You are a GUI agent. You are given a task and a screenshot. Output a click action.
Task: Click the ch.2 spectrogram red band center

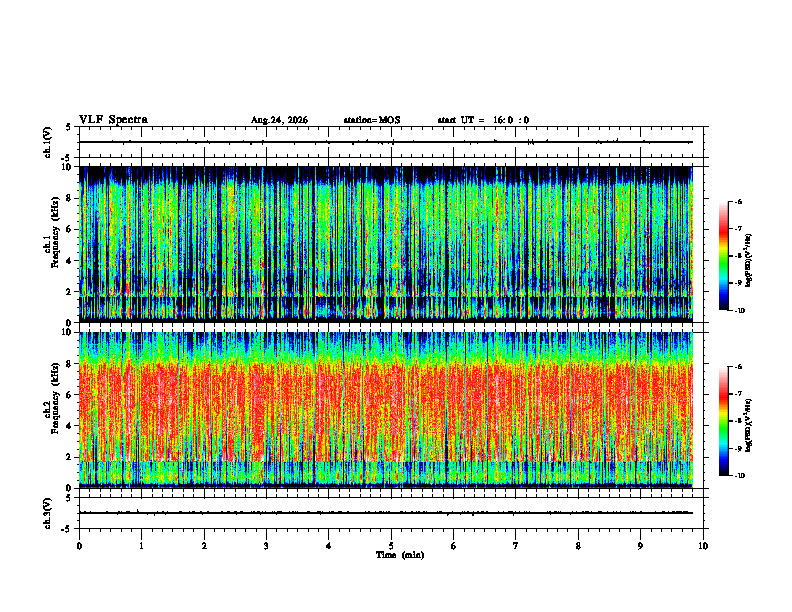(x=386, y=413)
